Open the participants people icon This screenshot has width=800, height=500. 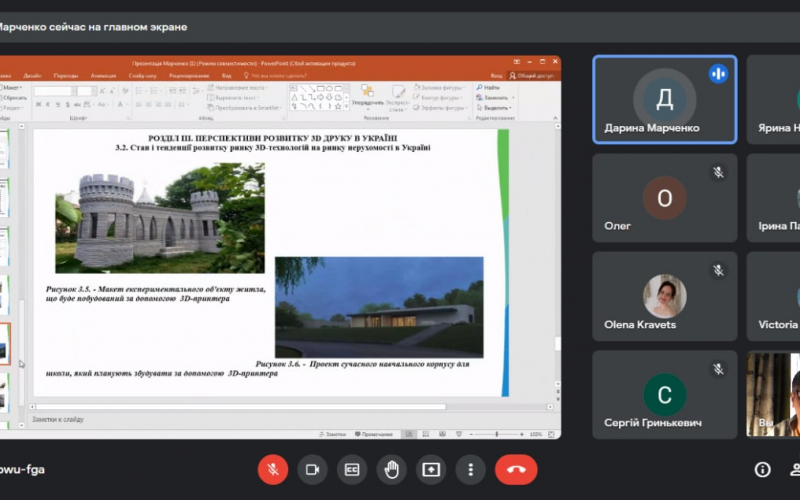point(795,469)
